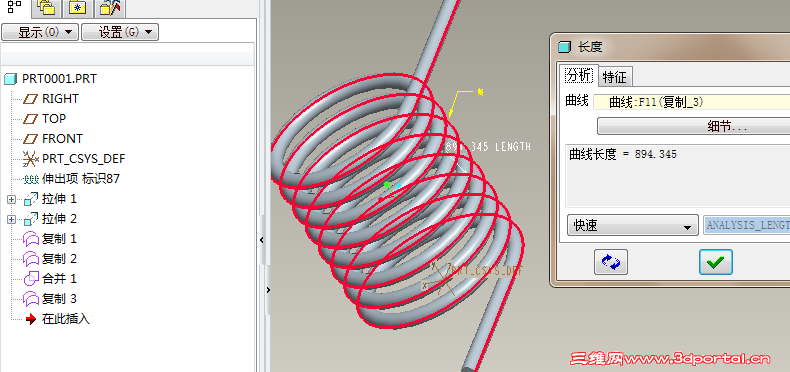The image size is (790, 372).
Task: Click the PRT_CSYS_DEF label in viewport
Action: pos(488,271)
